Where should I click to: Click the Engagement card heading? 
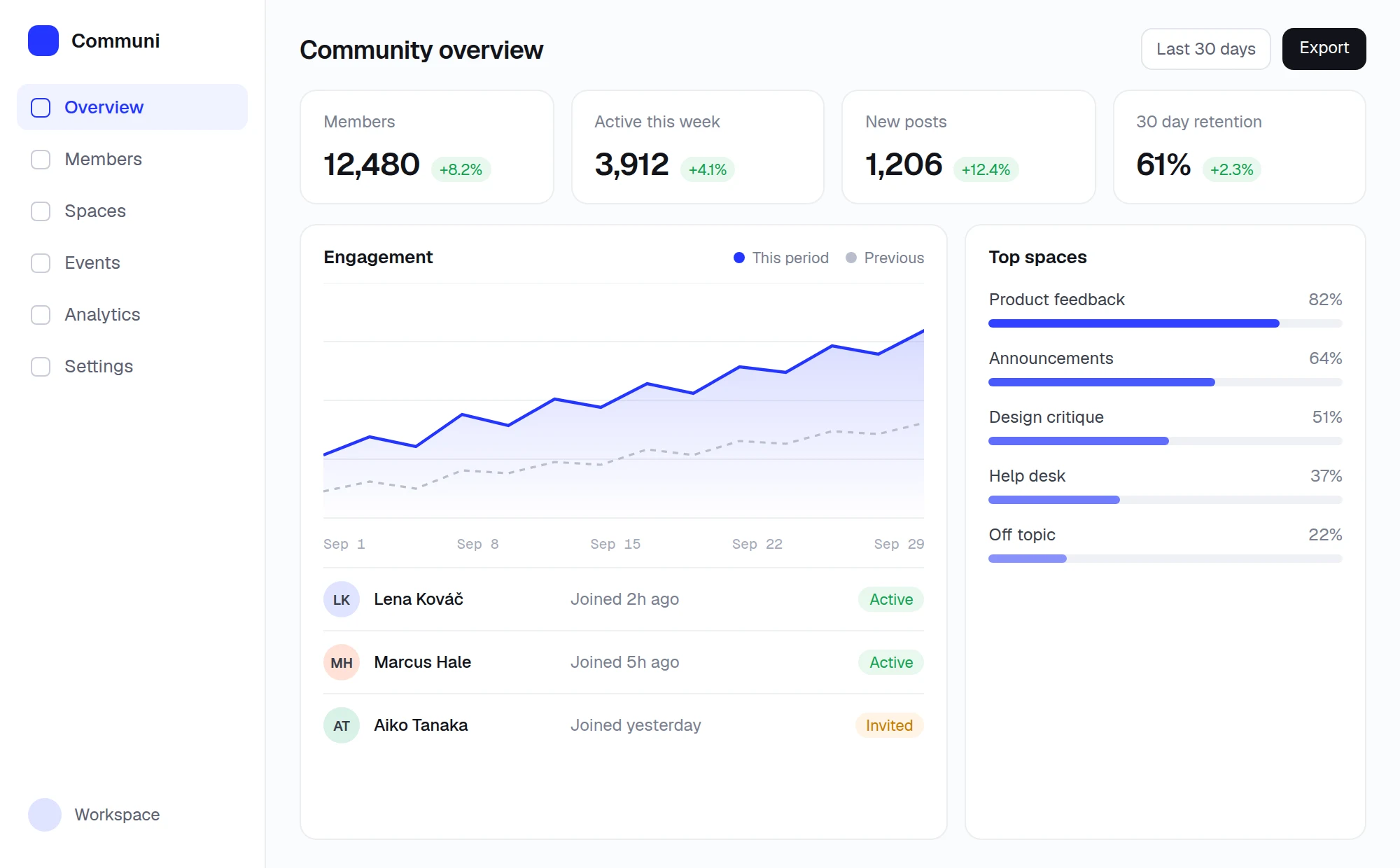[x=378, y=258]
